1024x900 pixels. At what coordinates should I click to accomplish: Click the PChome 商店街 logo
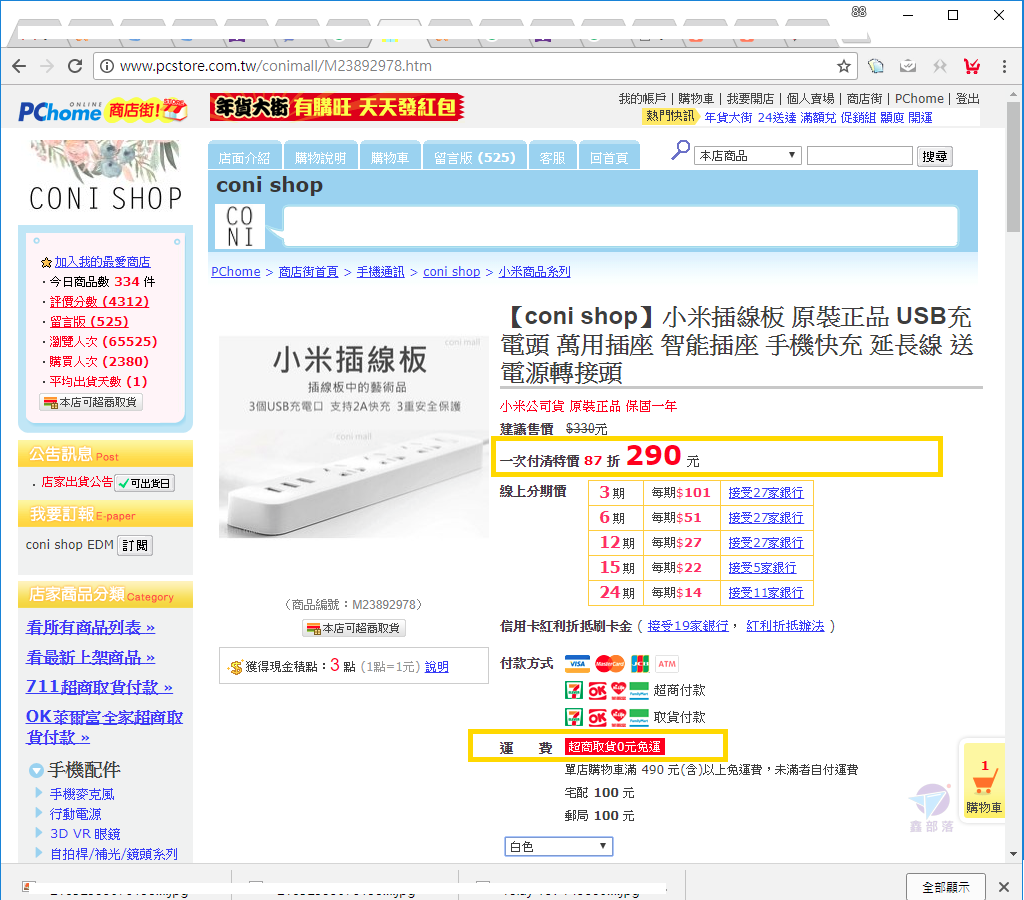[x=103, y=110]
